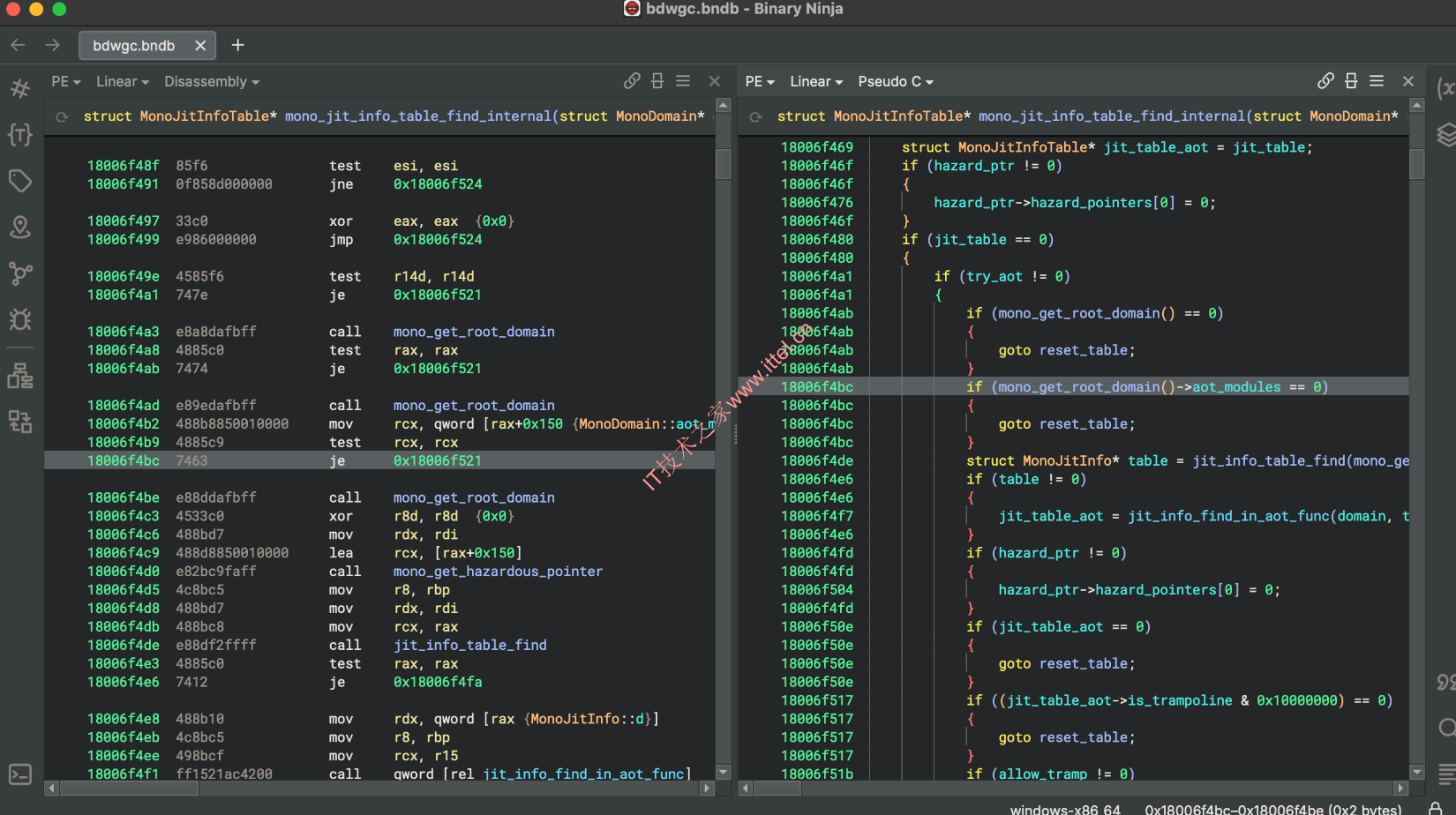
Task: Toggle sync link in disassembly pane
Action: pyautogui.click(x=632, y=81)
